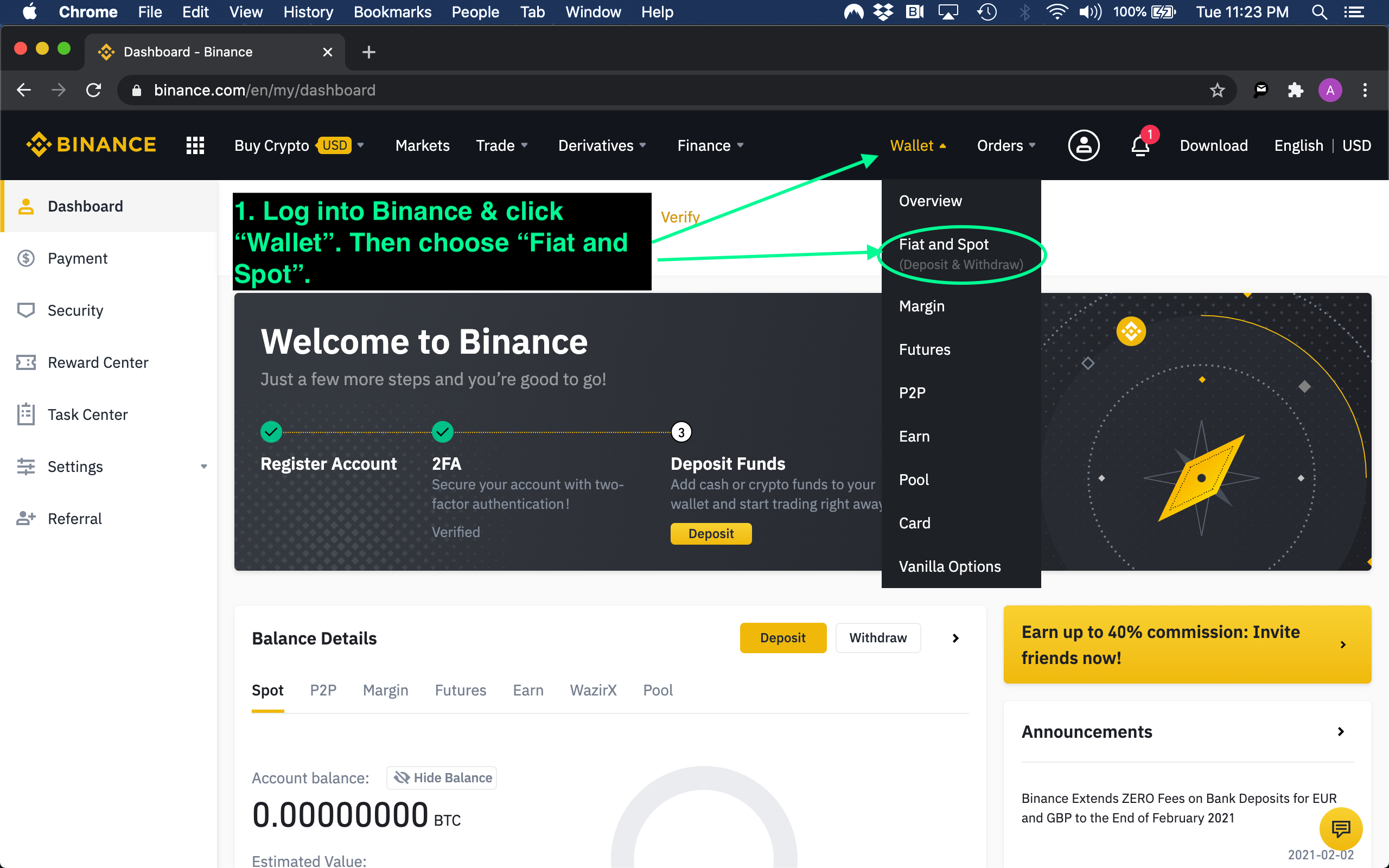Click Chrome profile avatar A

(x=1330, y=90)
